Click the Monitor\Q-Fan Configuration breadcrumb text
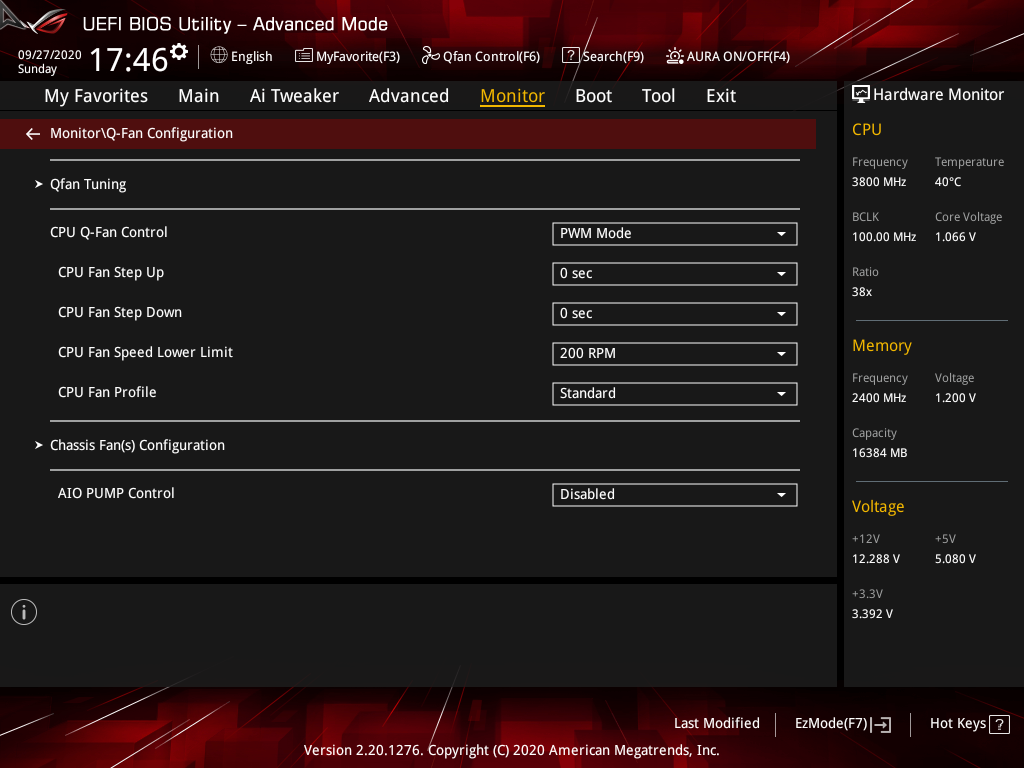The width and height of the screenshot is (1024, 768). tap(142, 133)
